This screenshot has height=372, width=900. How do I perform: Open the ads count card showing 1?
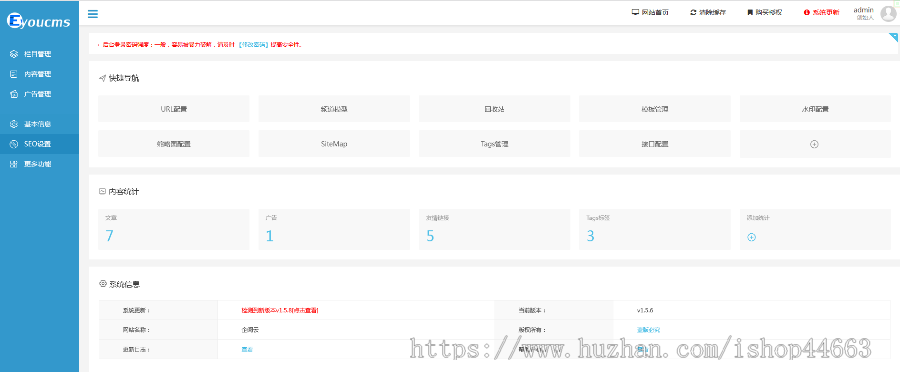334,229
